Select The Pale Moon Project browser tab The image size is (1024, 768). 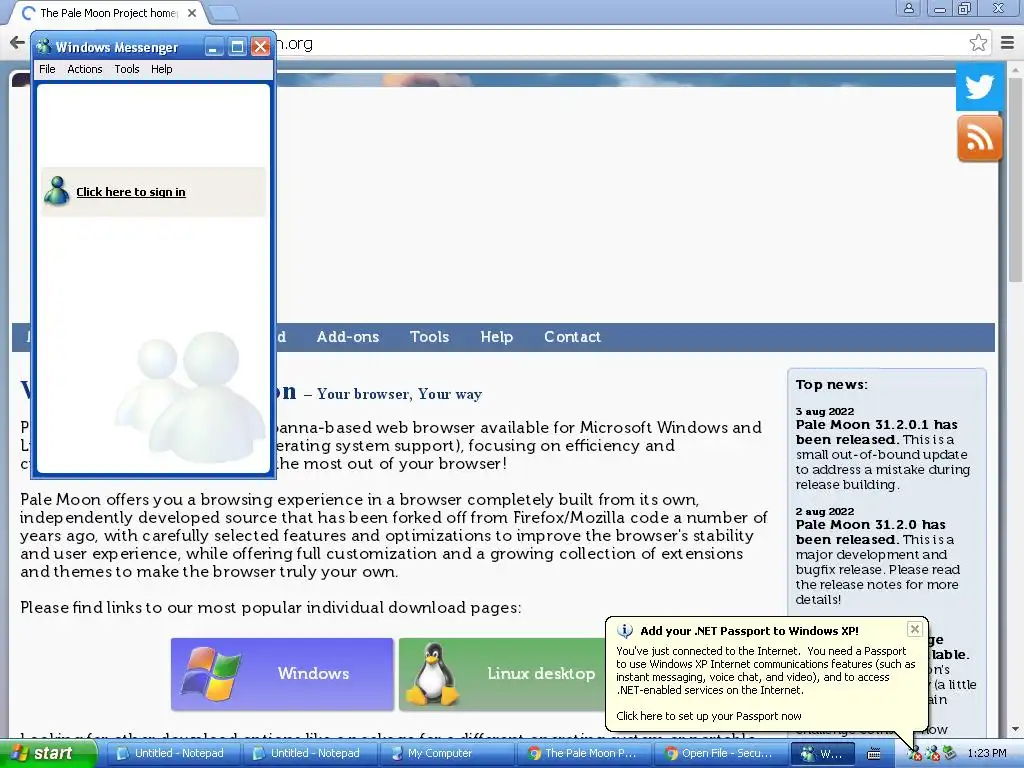[108, 13]
